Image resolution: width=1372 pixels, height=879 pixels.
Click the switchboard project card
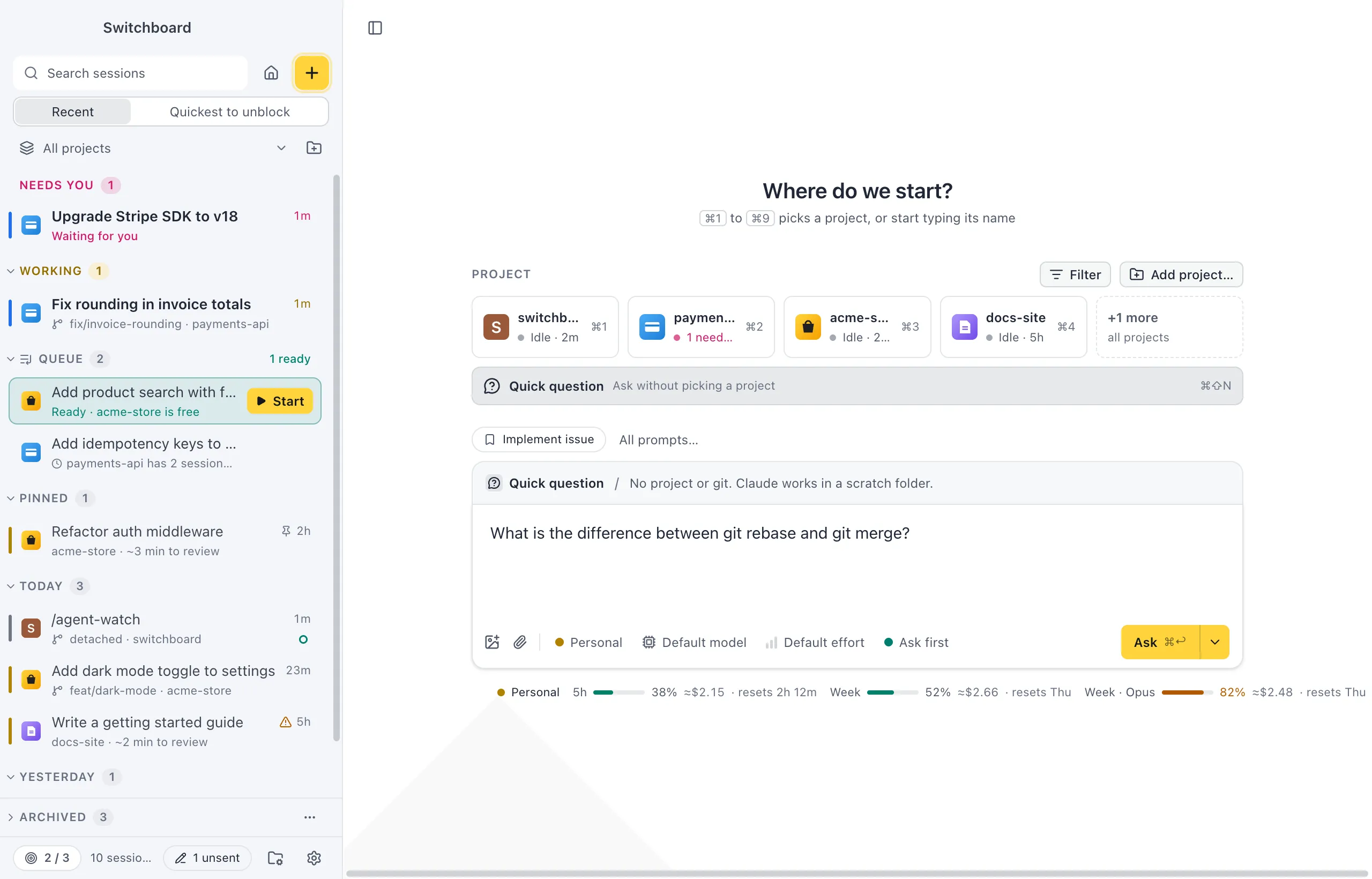point(545,327)
